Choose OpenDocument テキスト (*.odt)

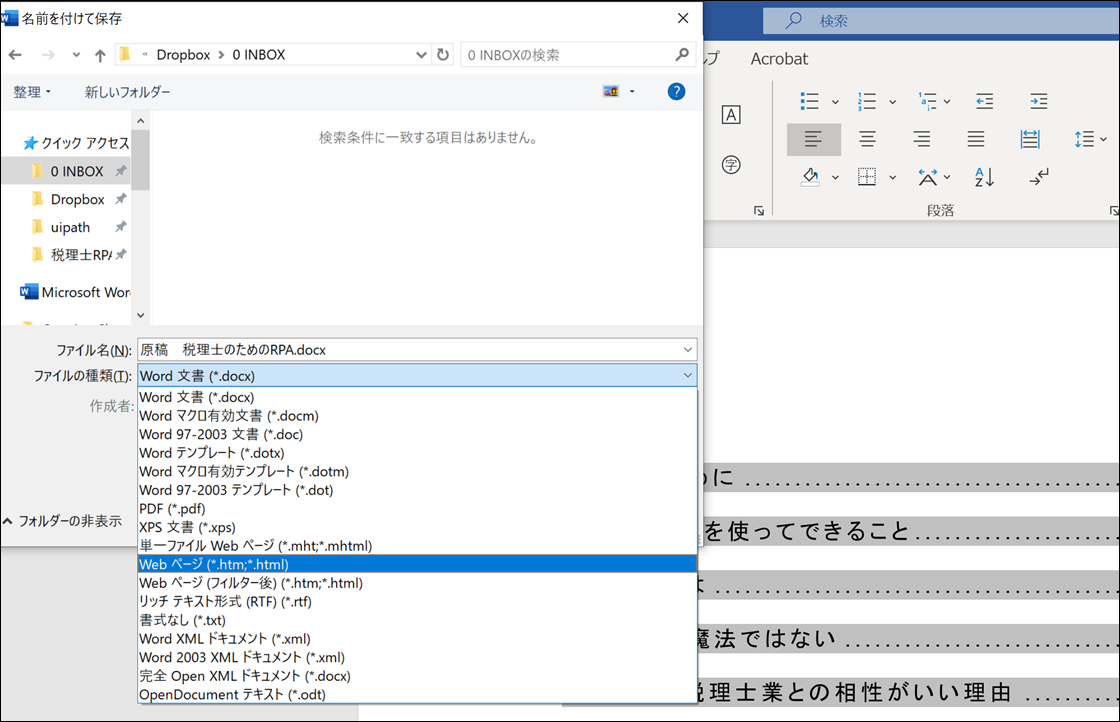point(417,694)
